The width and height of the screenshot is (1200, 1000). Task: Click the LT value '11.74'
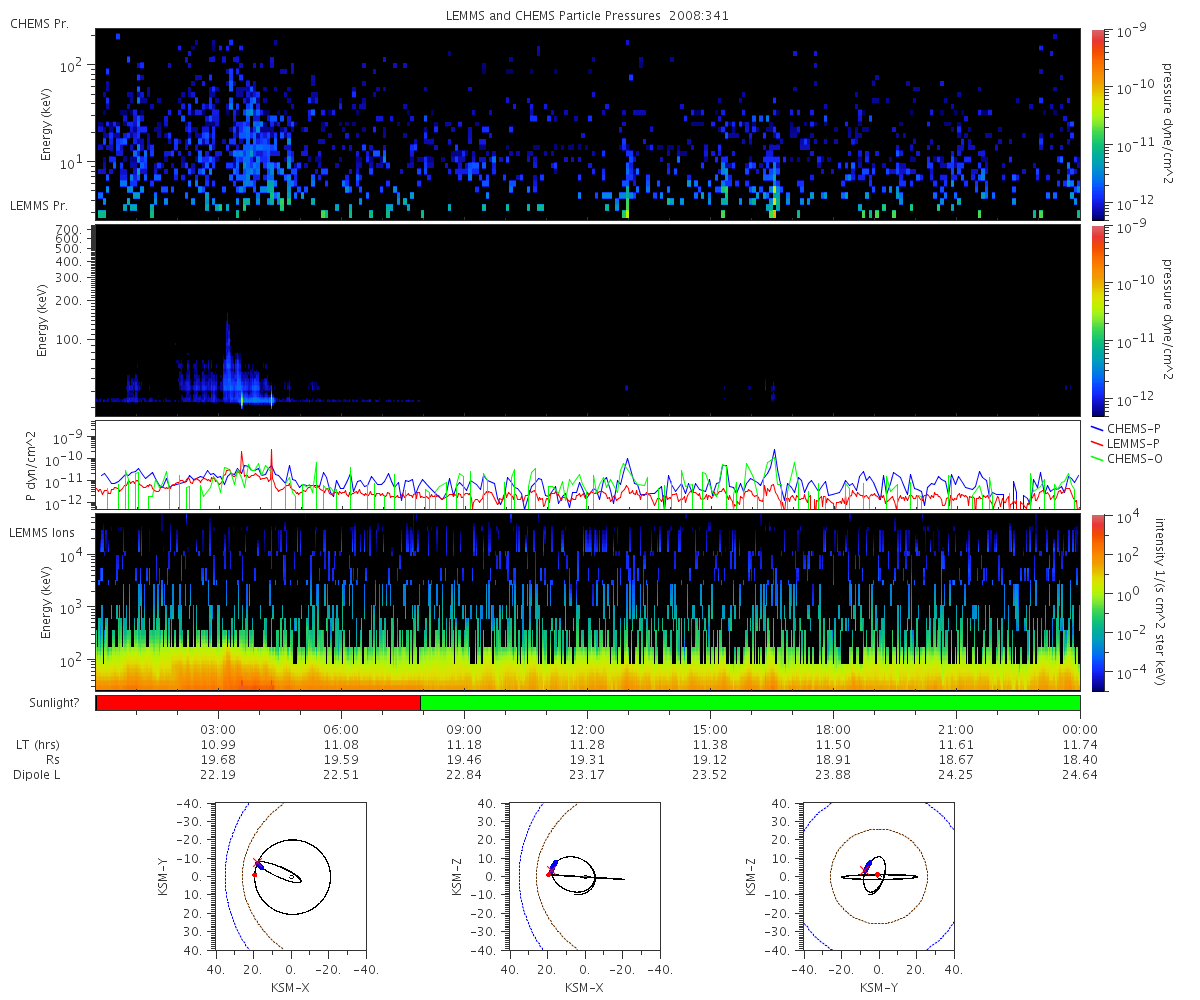(x=1080, y=746)
